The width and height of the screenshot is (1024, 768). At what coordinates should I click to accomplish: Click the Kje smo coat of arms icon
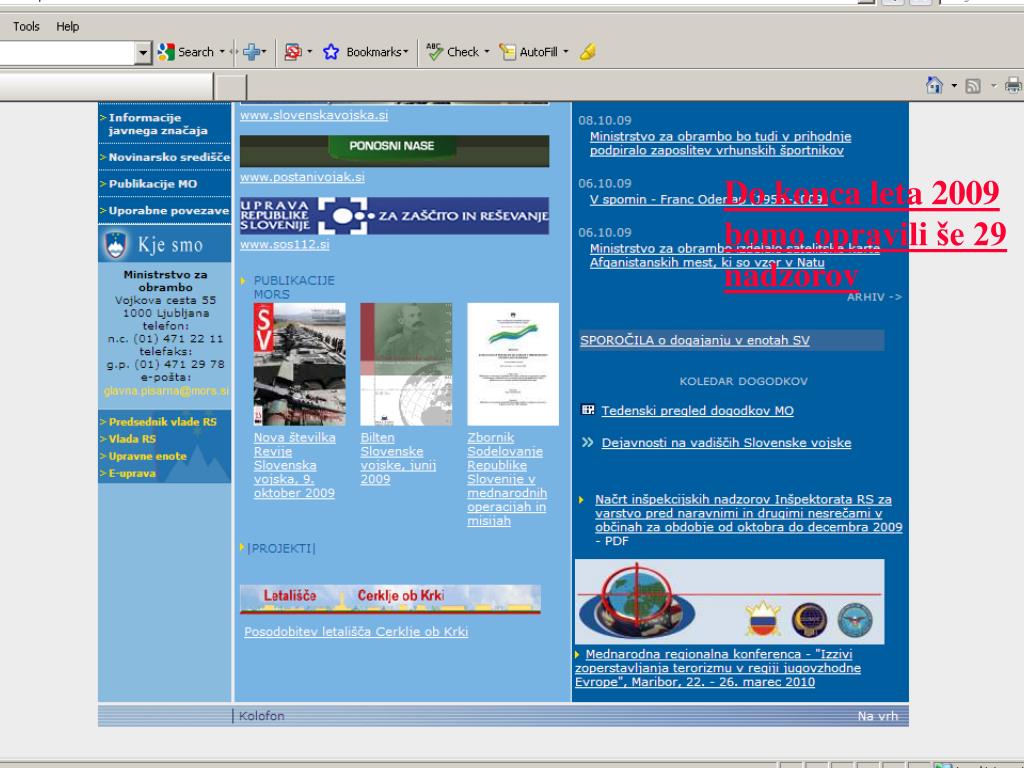point(116,245)
